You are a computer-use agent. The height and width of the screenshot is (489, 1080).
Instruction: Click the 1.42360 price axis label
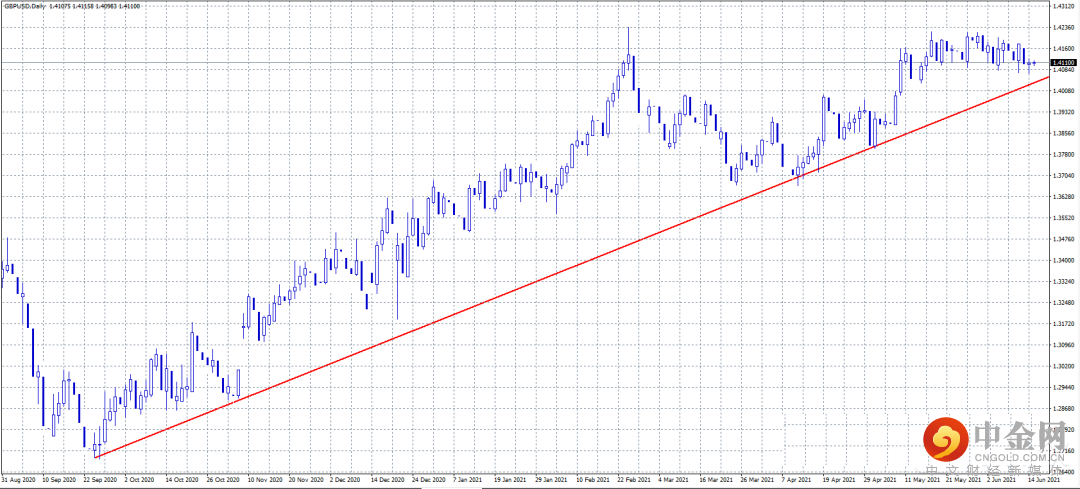(1063, 28)
